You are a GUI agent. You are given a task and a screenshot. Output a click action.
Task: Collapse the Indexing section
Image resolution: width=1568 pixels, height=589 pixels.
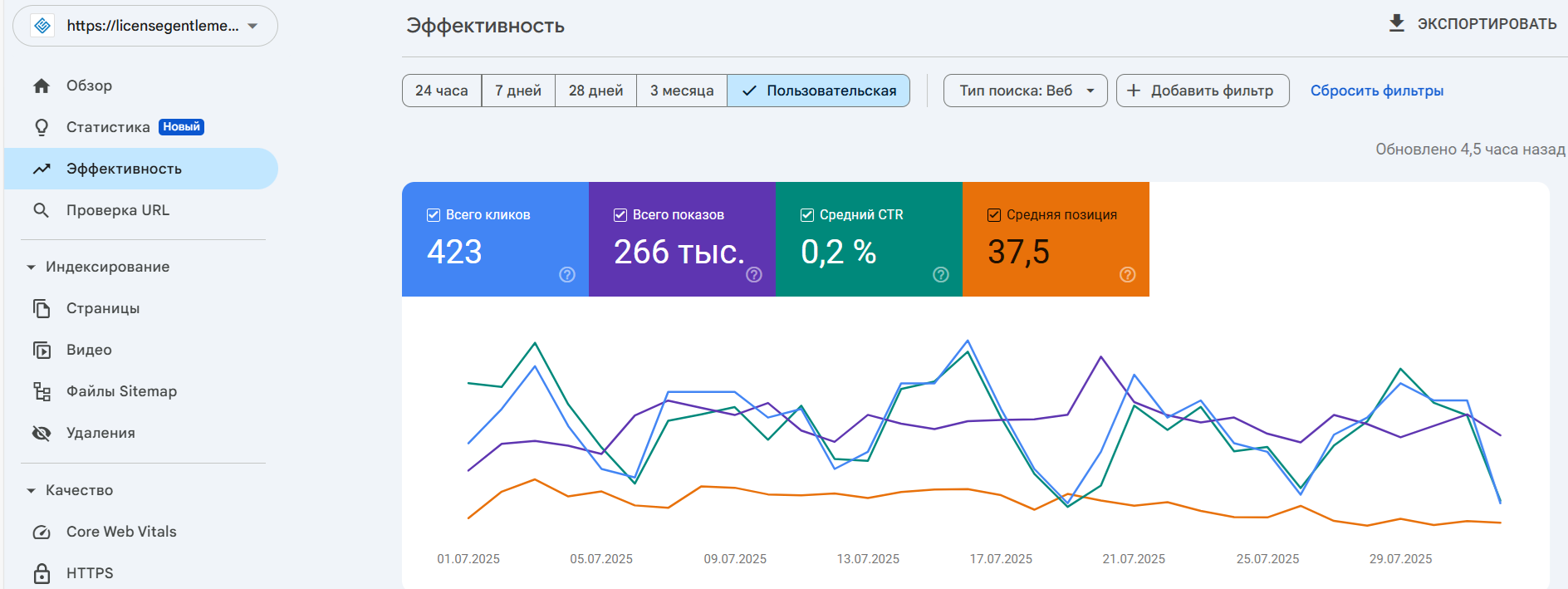pyautogui.click(x=32, y=267)
